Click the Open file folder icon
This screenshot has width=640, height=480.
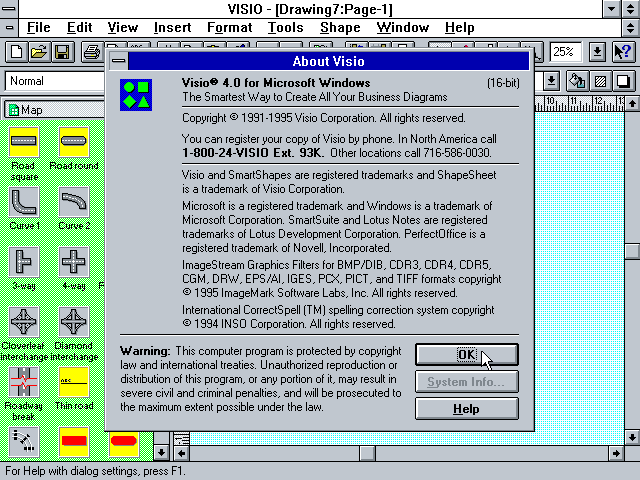pos(39,52)
